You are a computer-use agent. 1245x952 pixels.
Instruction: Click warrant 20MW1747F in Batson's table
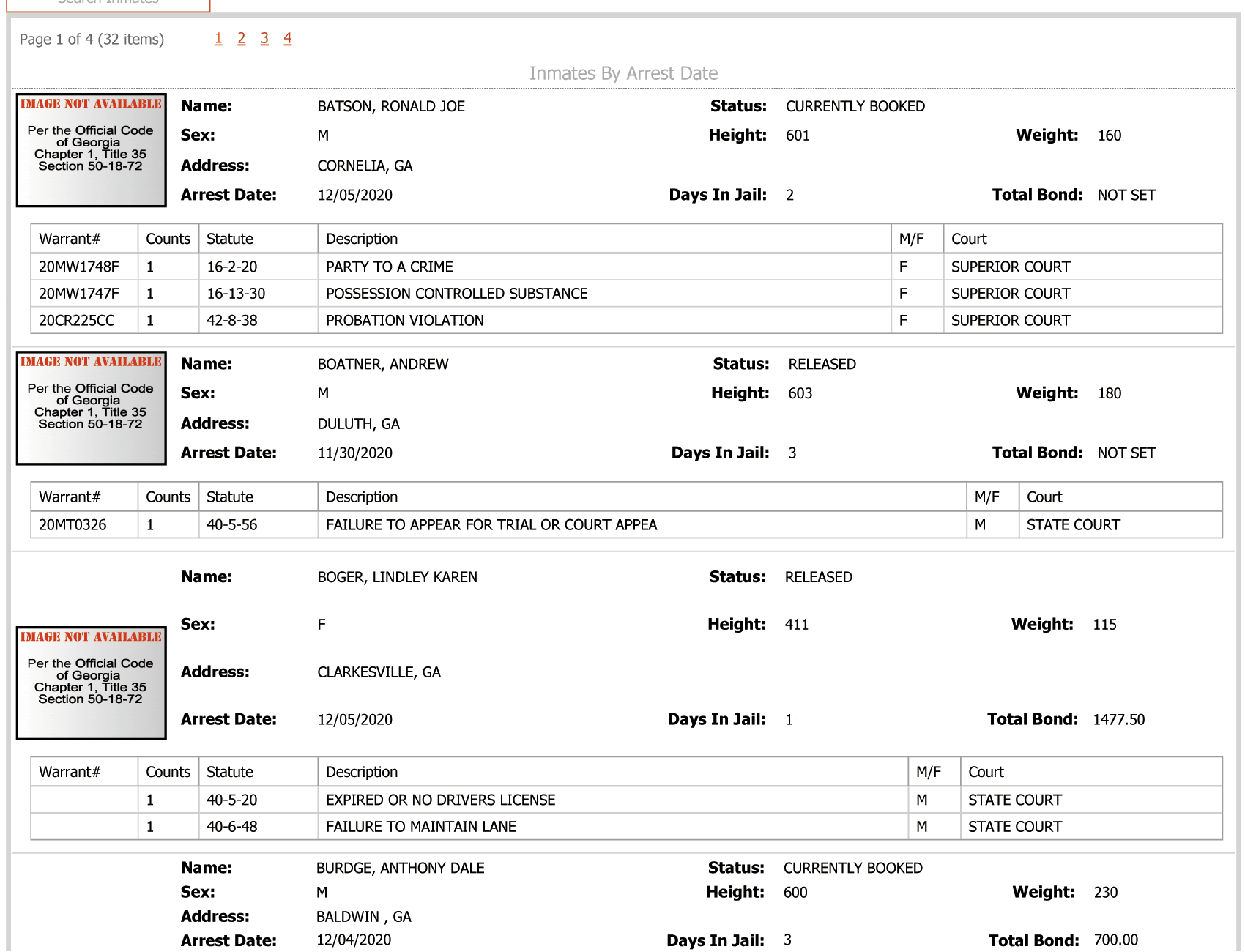(79, 294)
